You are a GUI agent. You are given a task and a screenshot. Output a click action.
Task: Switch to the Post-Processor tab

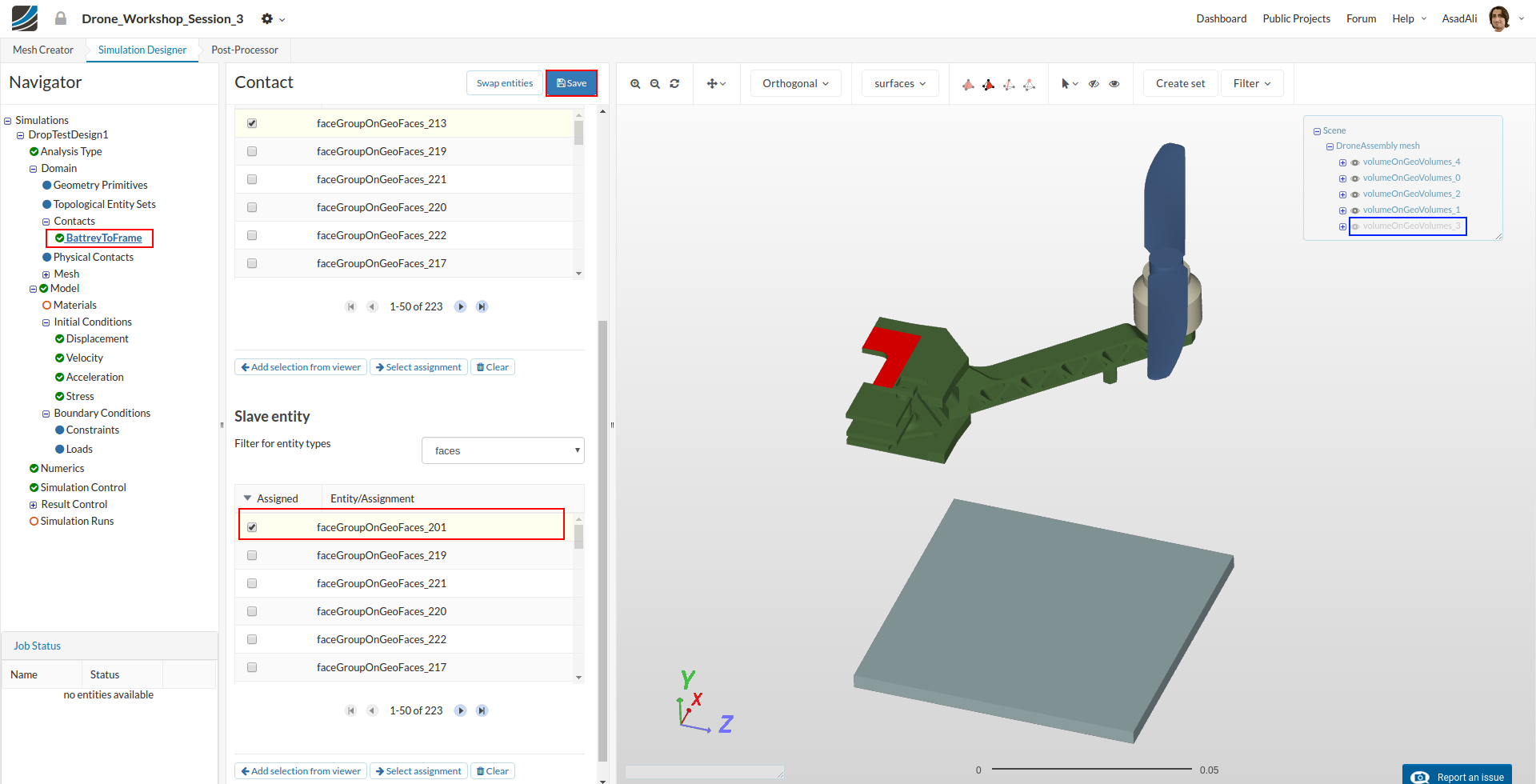[x=244, y=50]
